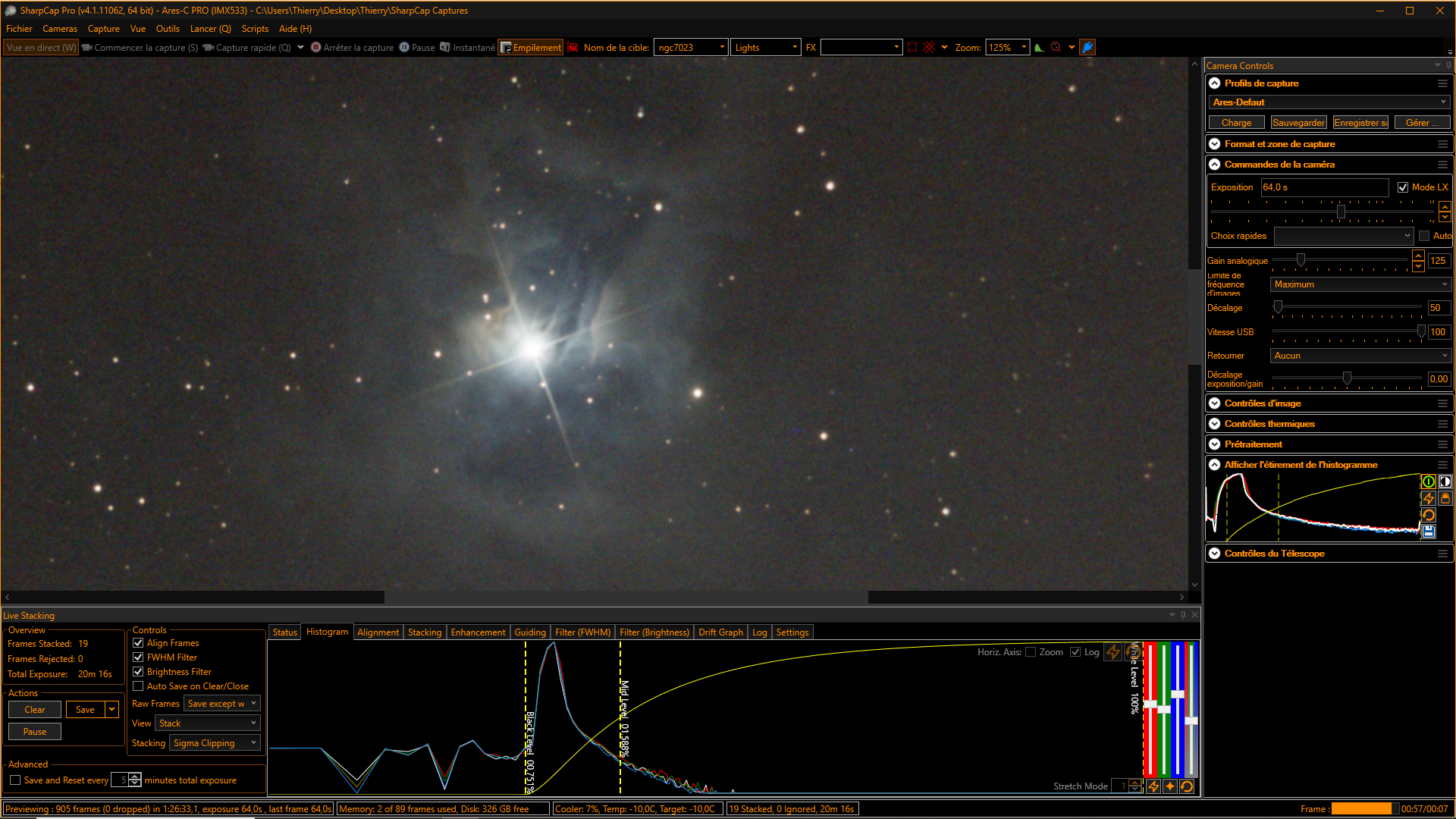Enable the Save and Reset every checkbox
Screen dimensions: 1456x819
pyautogui.click(x=15, y=780)
